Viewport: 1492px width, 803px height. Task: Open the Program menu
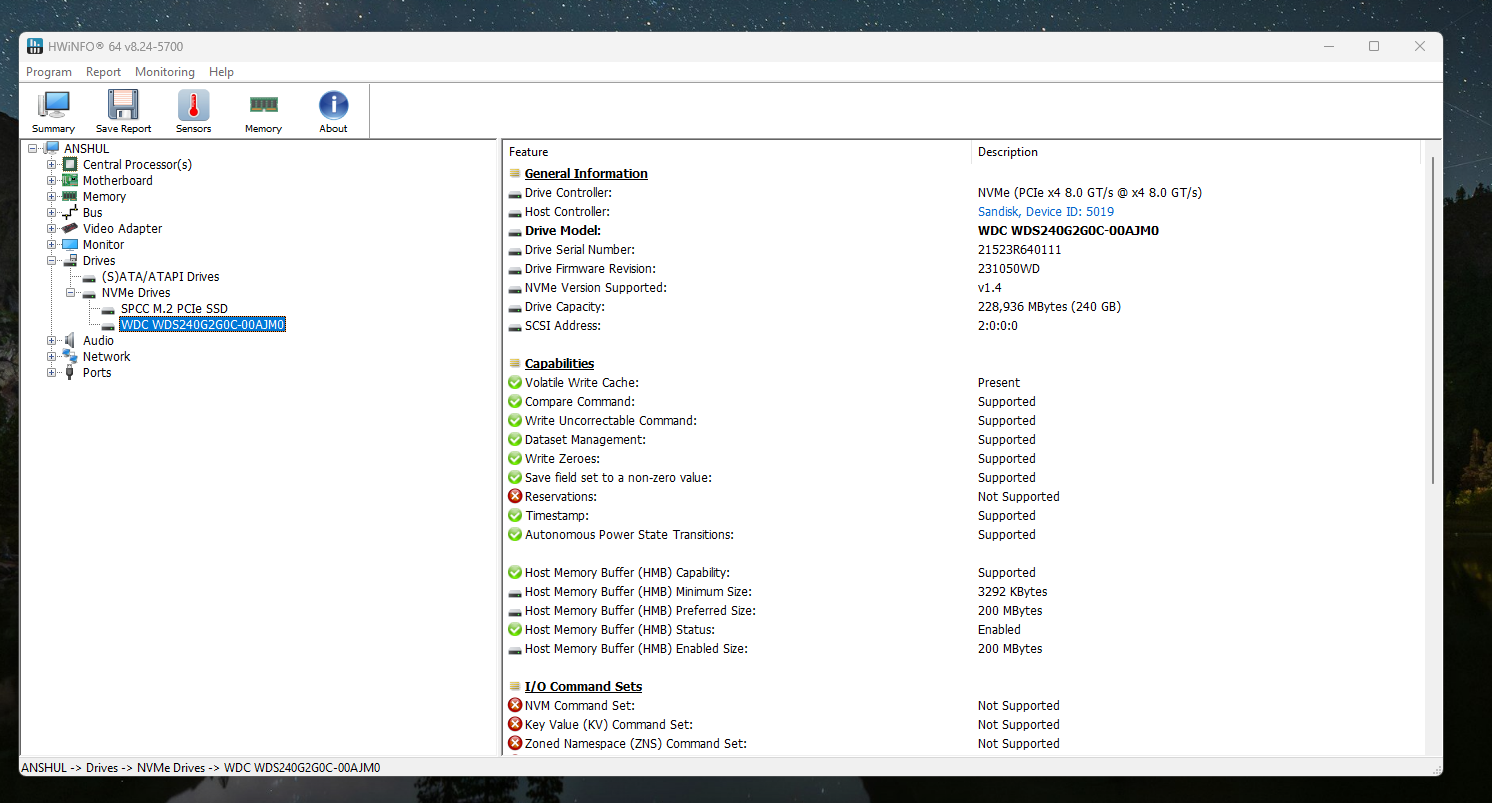pos(49,72)
